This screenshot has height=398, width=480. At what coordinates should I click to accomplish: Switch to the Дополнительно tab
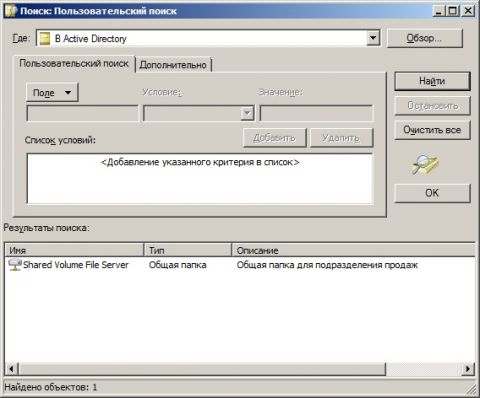[173, 65]
